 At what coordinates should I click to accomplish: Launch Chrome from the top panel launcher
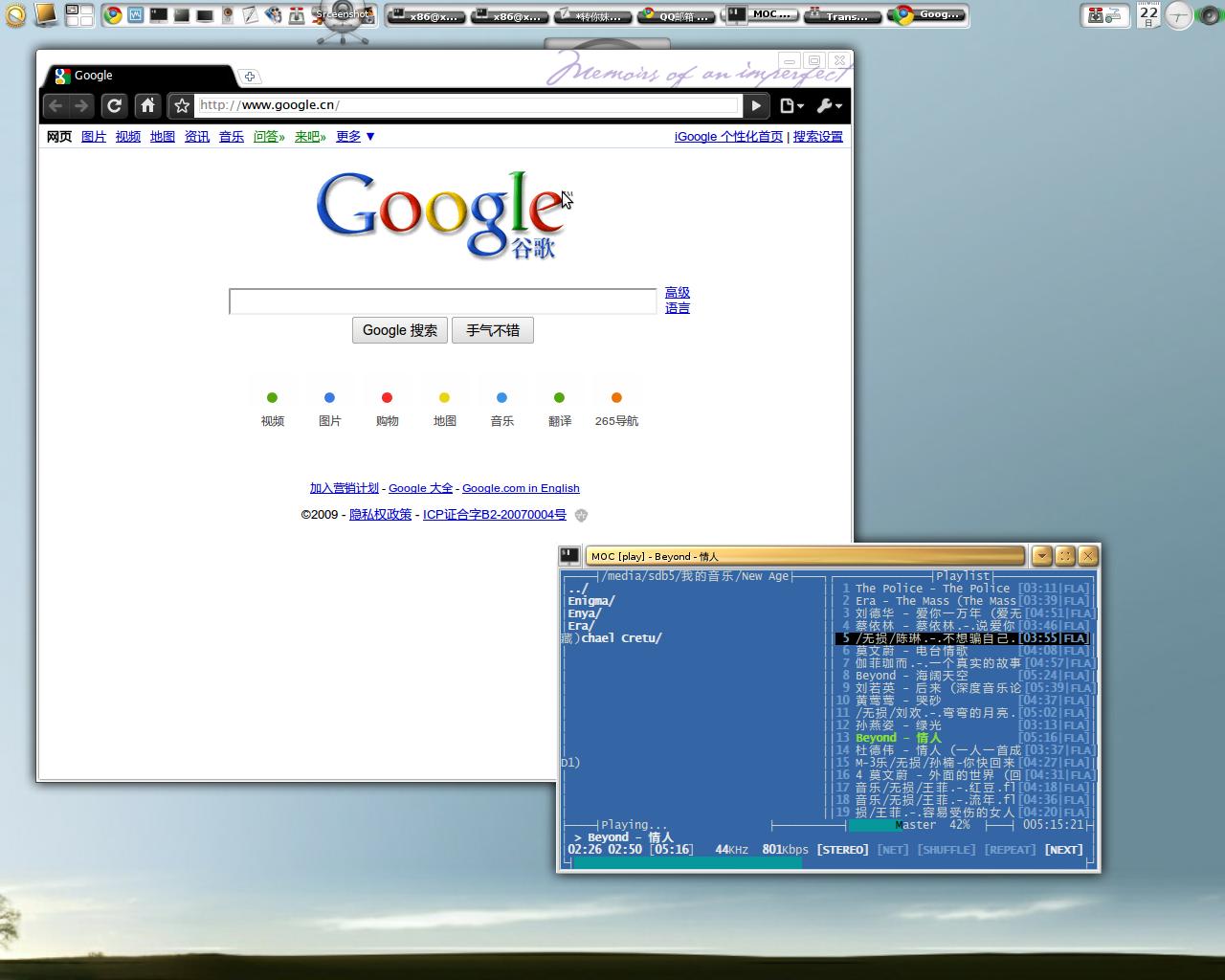point(113,15)
